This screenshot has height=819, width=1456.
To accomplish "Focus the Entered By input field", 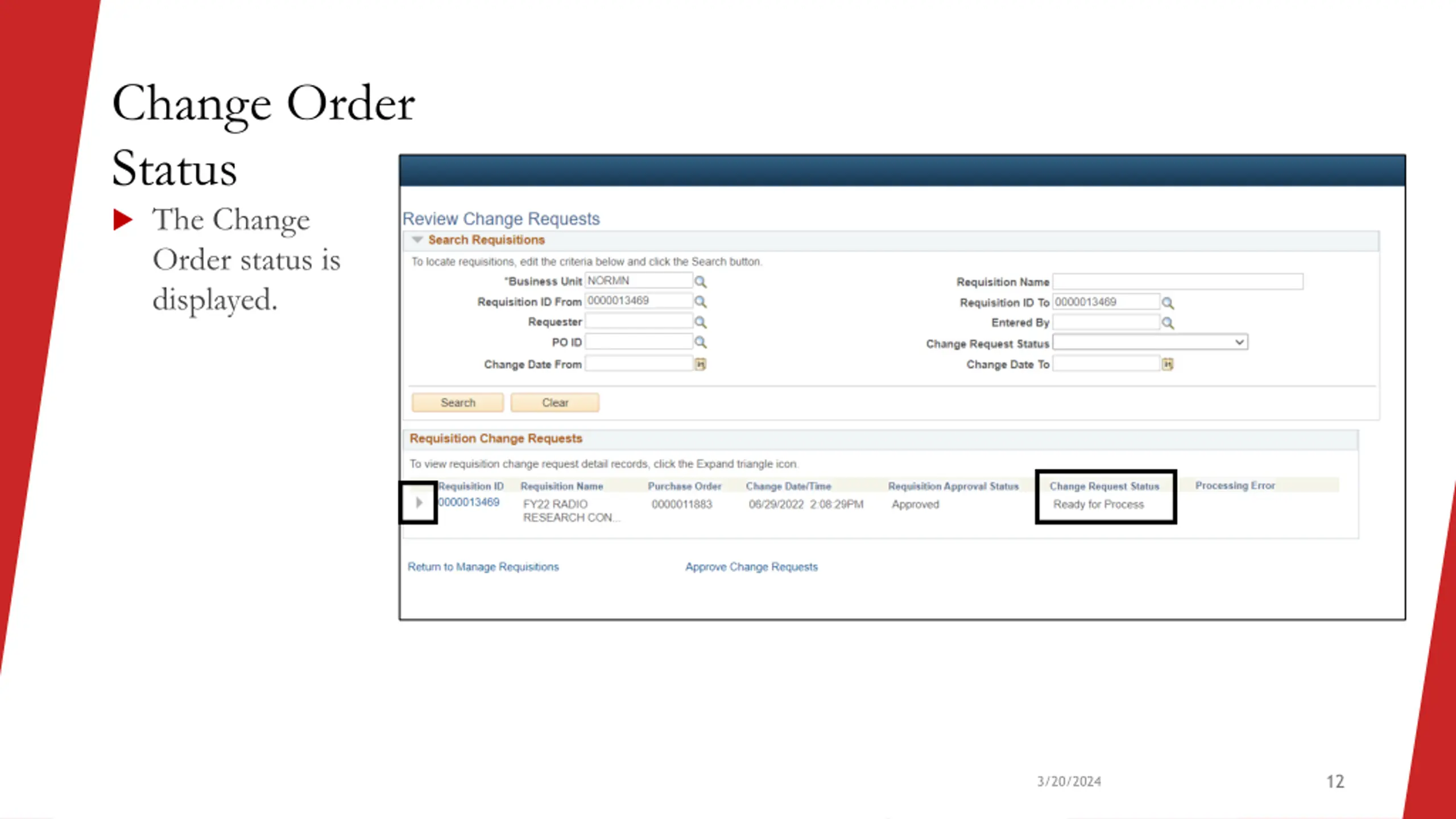I will point(1106,322).
